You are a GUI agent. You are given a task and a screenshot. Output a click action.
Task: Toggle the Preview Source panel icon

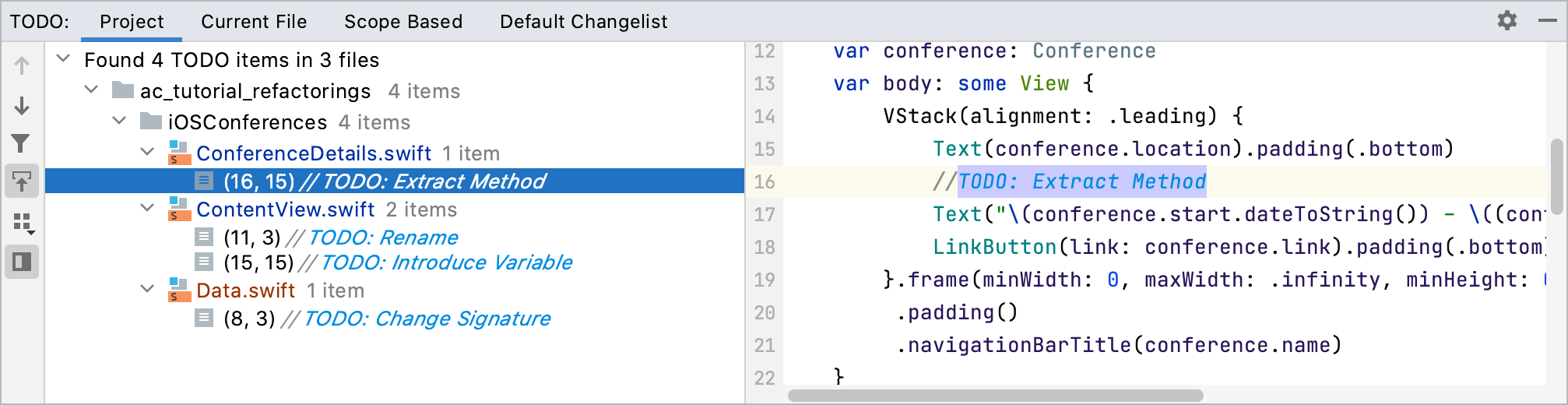22,262
